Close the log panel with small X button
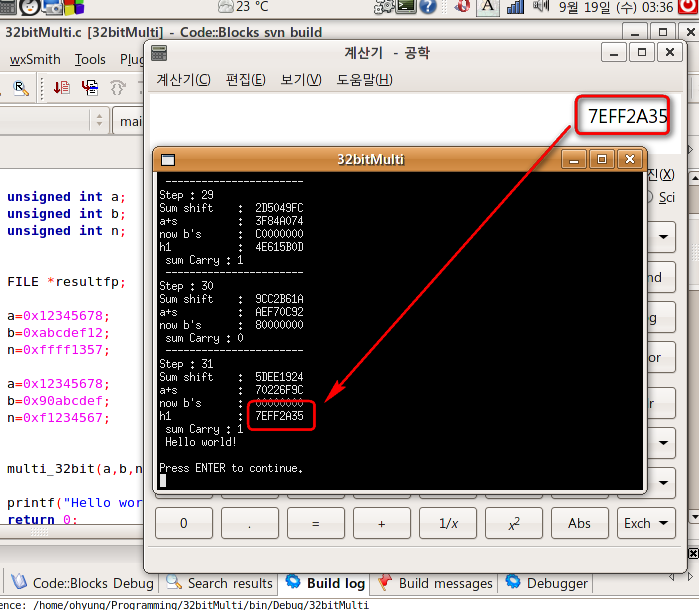 tap(693, 553)
